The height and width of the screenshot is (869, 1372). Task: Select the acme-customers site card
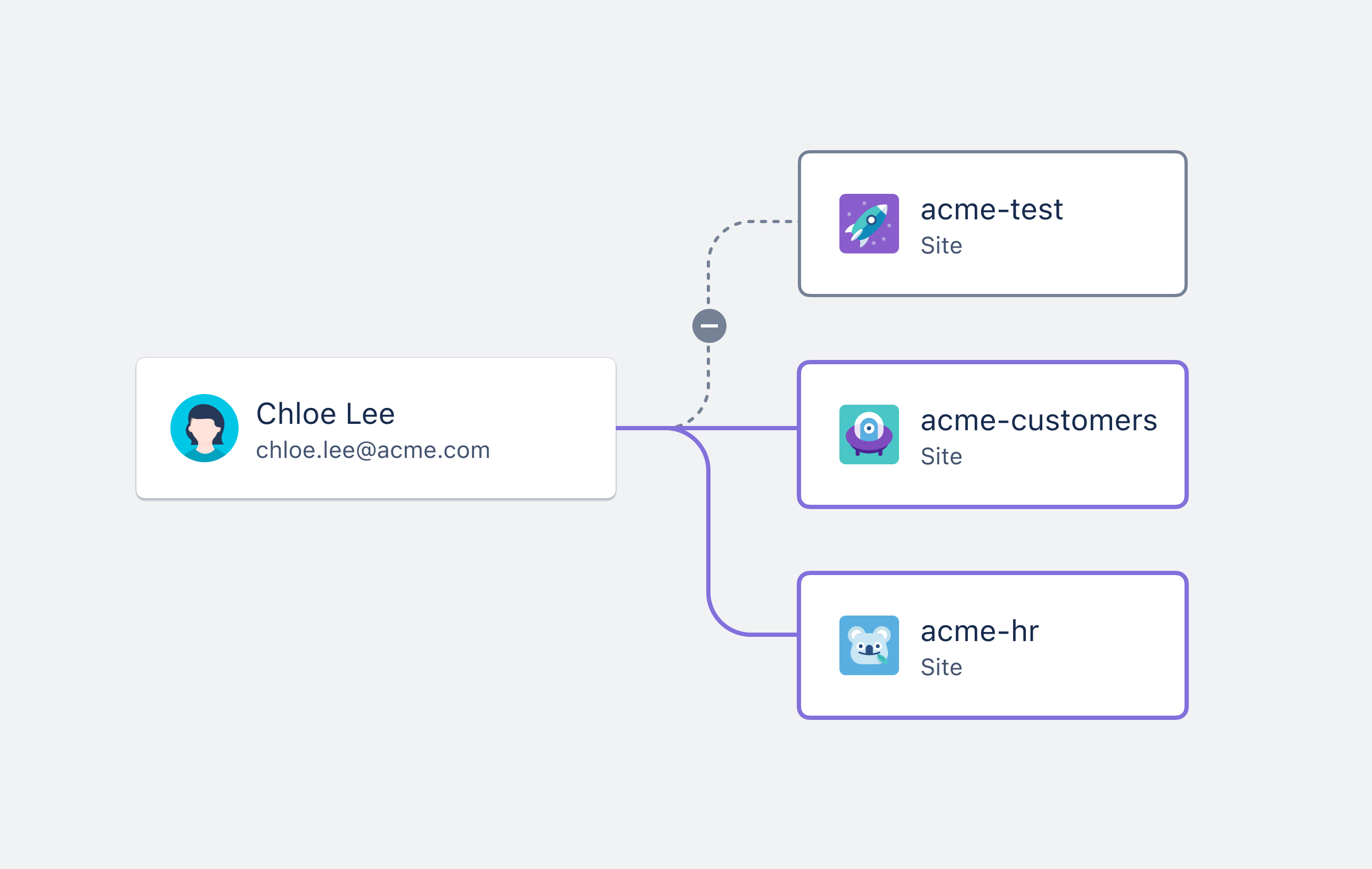pos(993,434)
